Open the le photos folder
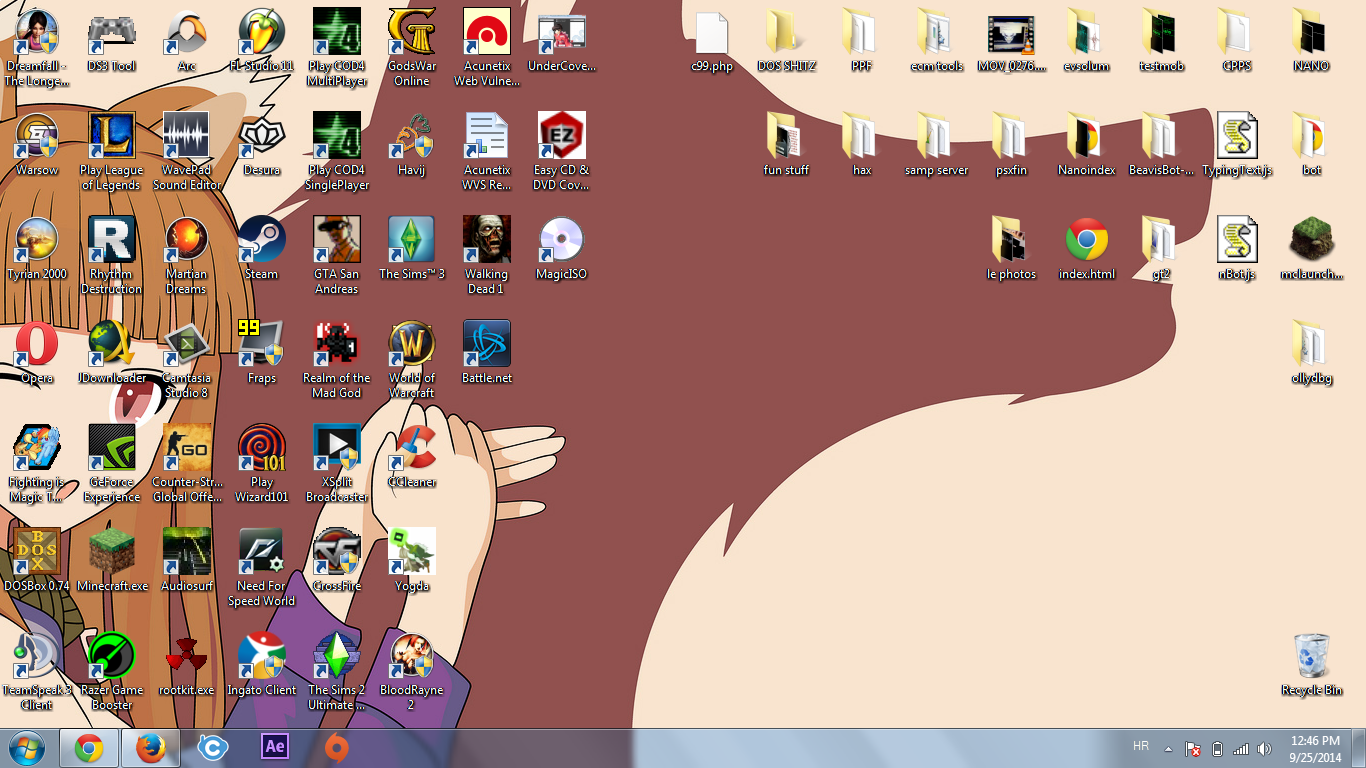The image size is (1366, 768). click(x=1012, y=249)
